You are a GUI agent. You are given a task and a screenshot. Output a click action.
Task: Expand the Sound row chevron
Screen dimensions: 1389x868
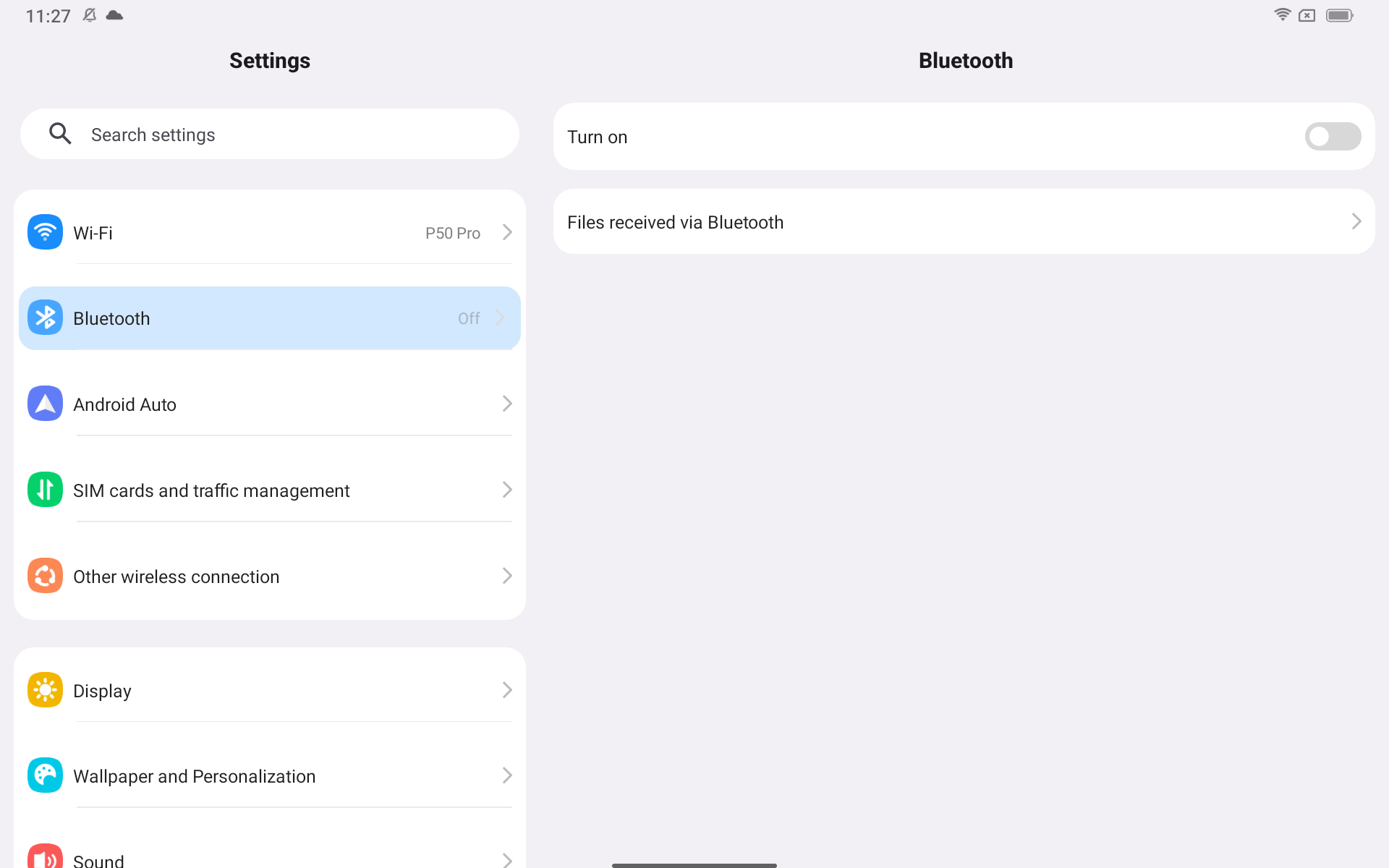coord(507,859)
